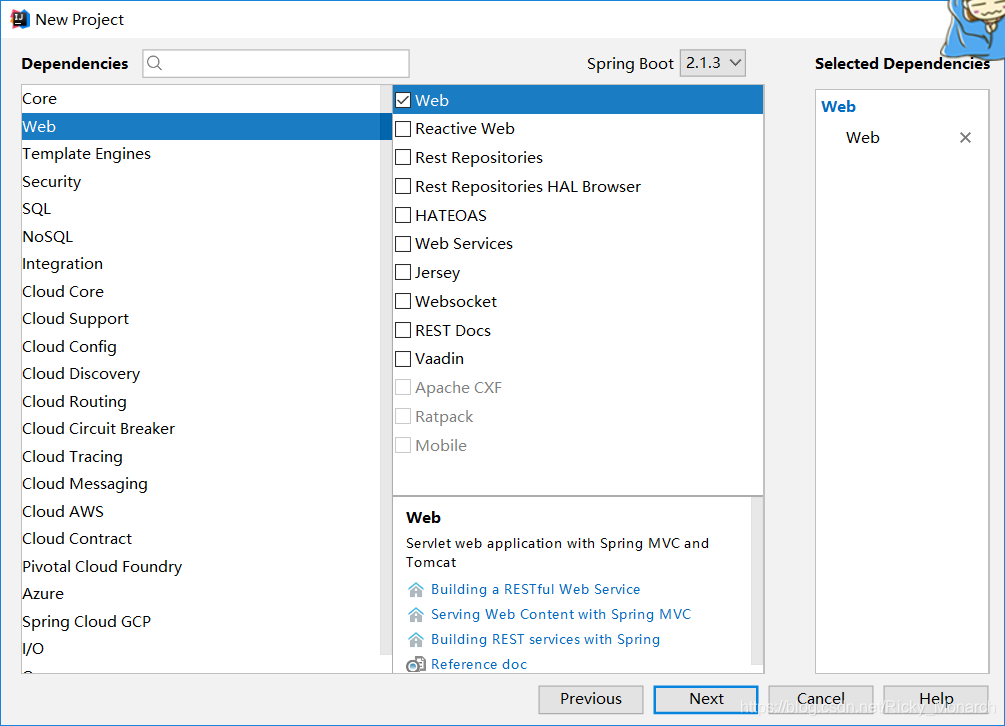
Task: Focus the Dependencies search field
Action: pos(276,63)
